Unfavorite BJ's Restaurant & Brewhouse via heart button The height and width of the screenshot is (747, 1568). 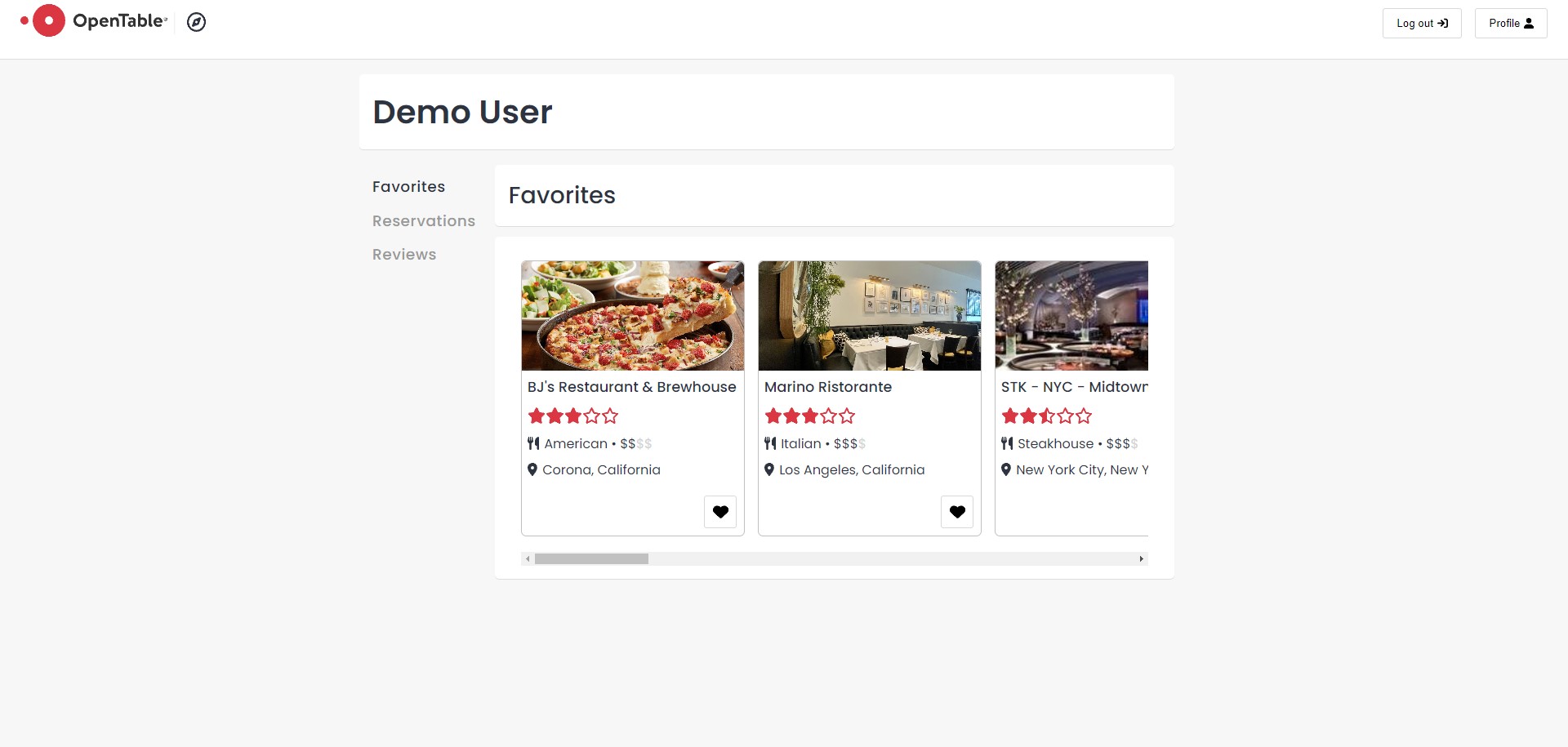pos(720,512)
